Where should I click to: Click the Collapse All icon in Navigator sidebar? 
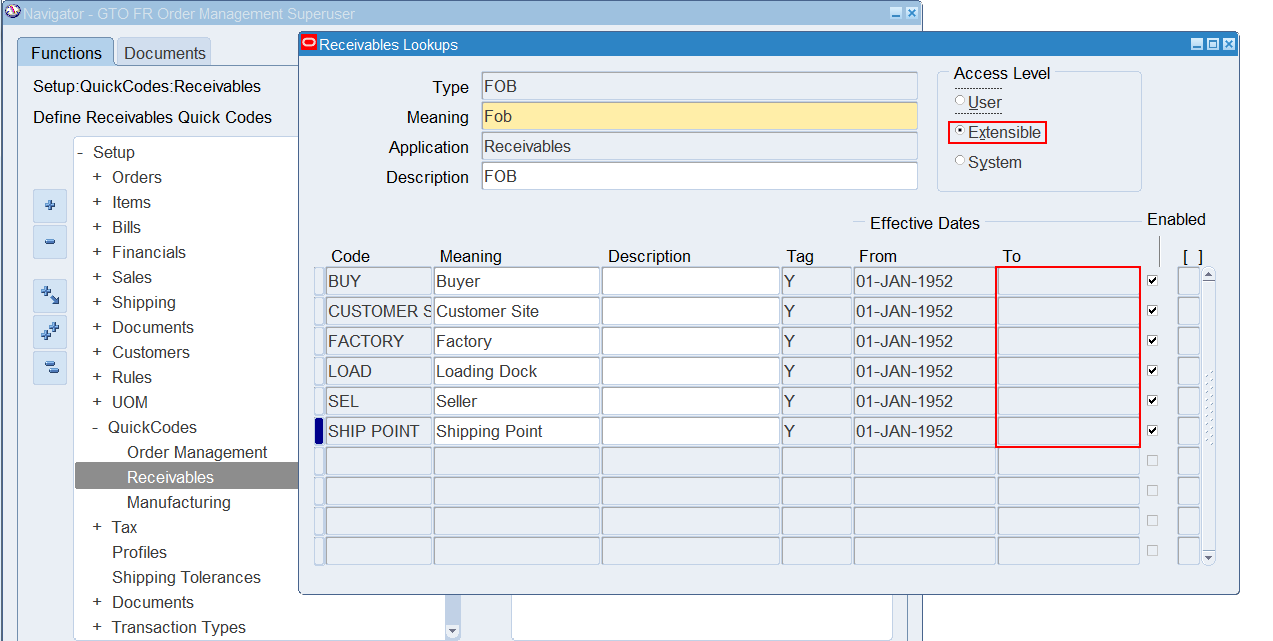(50, 368)
